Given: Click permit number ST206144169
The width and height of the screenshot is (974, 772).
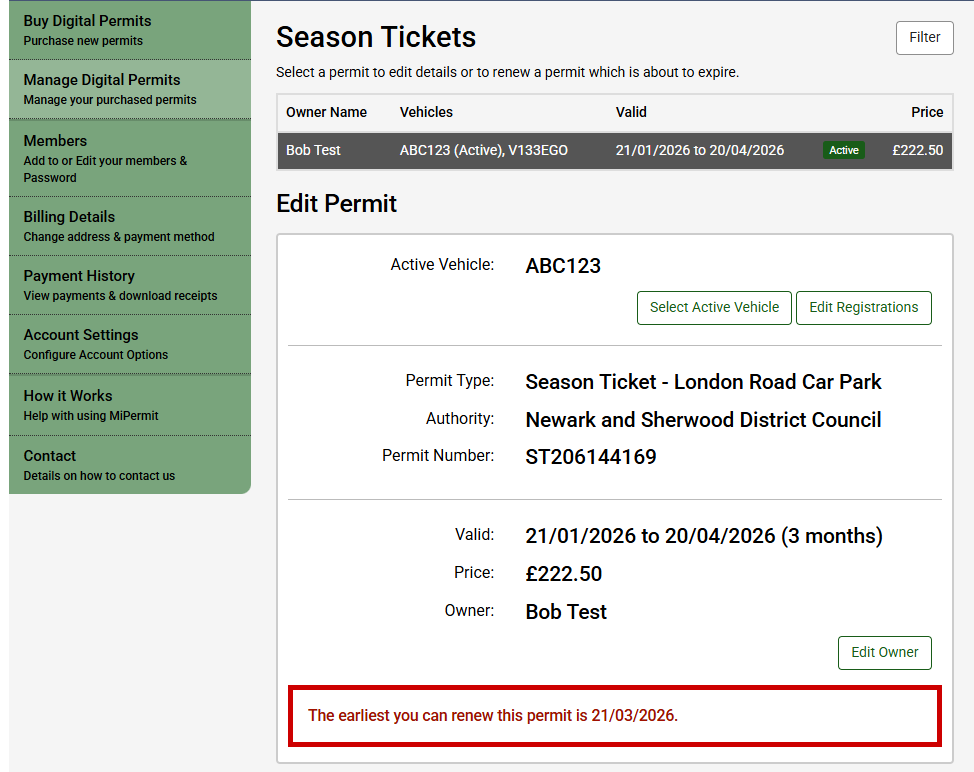Looking at the screenshot, I should (x=590, y=458).
